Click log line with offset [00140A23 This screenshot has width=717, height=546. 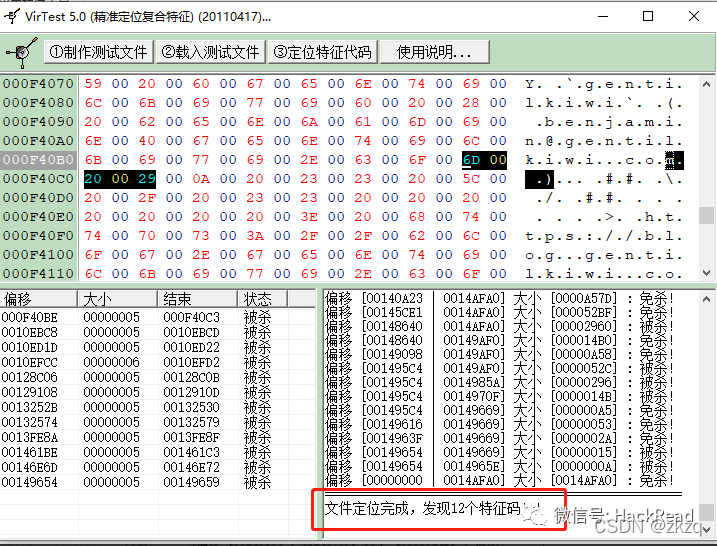[499, 299]
